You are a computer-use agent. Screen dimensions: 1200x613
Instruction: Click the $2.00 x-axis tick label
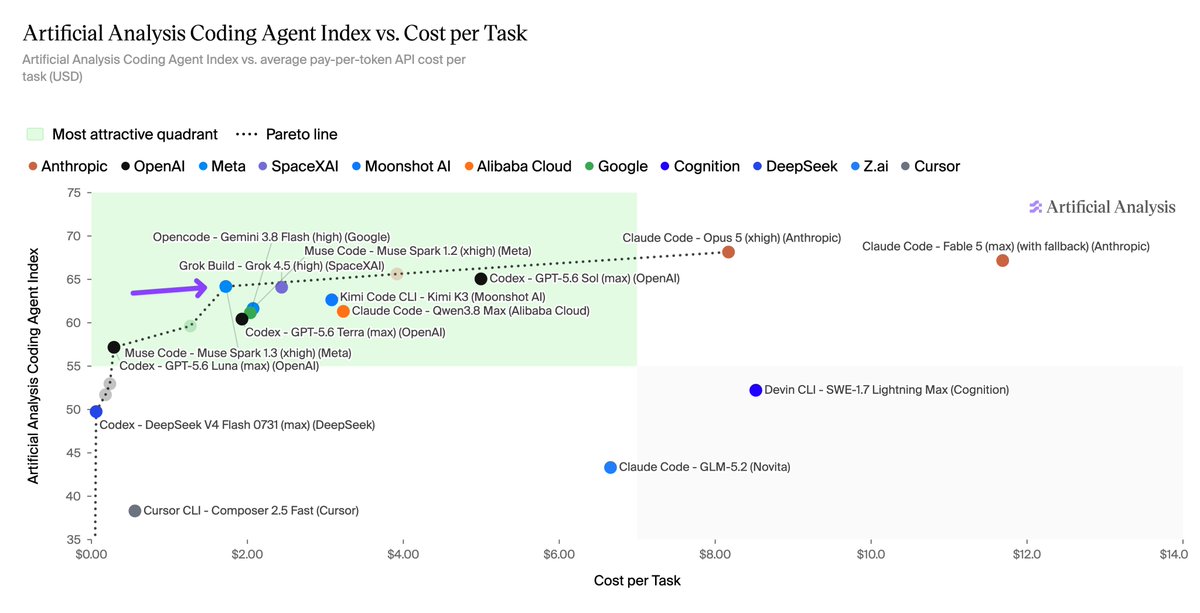pyautogui.click(x=247, y=554)
